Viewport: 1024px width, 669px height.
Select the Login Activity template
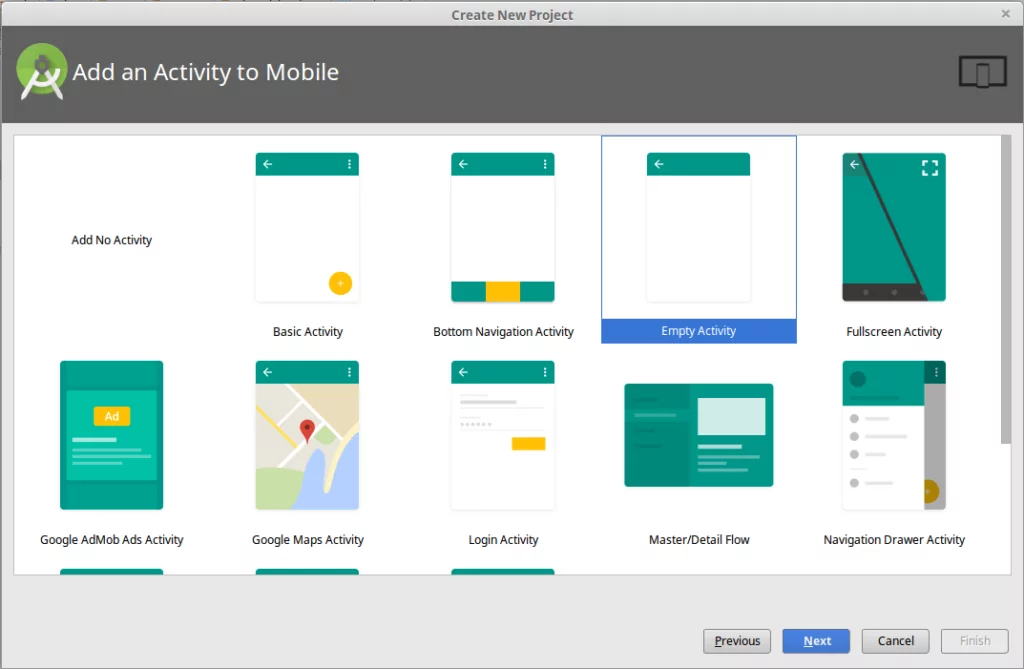[502, 436]
